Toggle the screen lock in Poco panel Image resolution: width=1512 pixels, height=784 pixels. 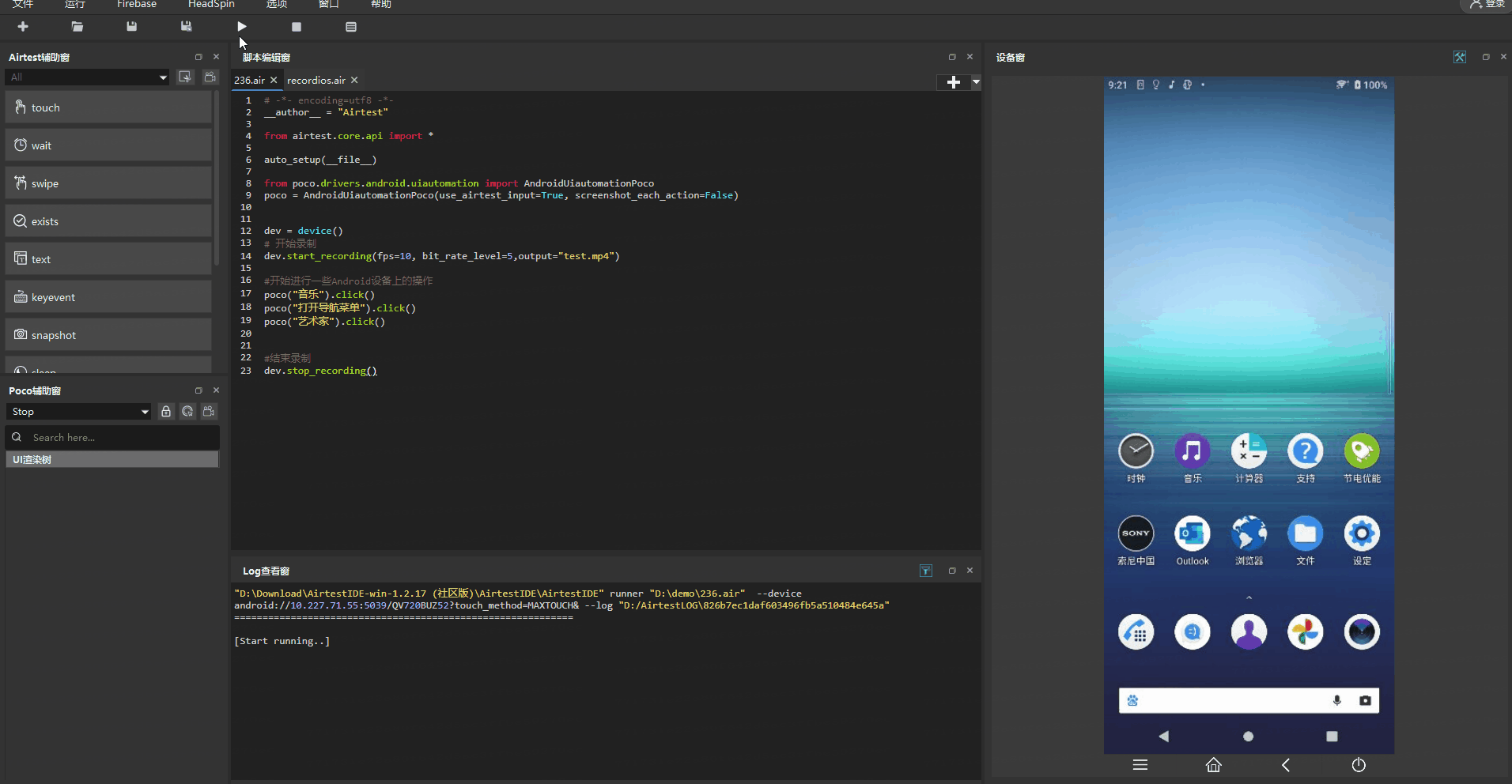click(165, 411)
